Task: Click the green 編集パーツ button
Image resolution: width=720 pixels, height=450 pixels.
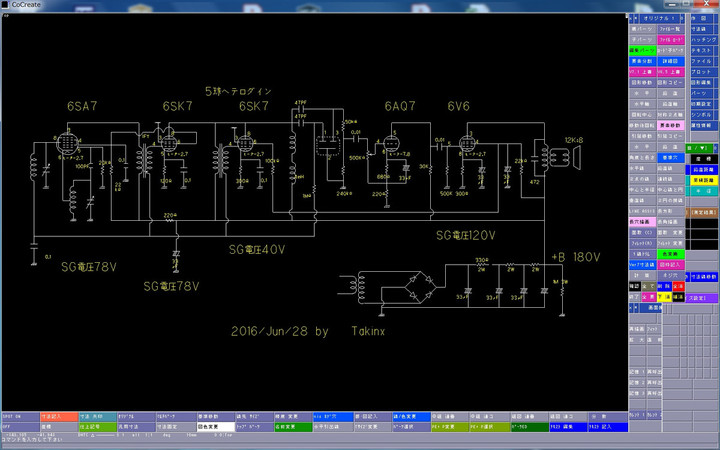Action: coord(641,50)
